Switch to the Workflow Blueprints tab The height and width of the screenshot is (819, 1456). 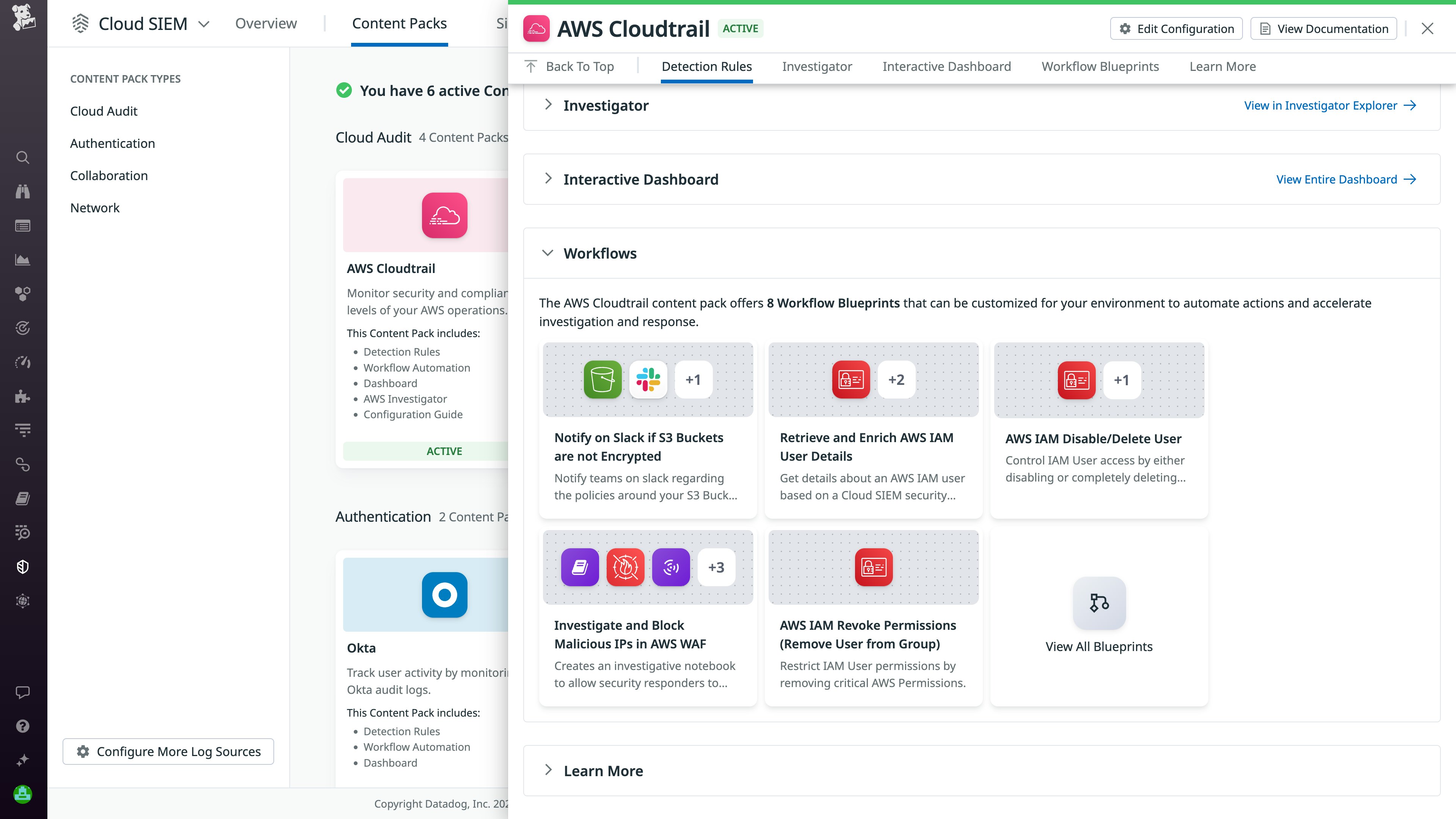pyautogui.click(x=1099, y=66)
